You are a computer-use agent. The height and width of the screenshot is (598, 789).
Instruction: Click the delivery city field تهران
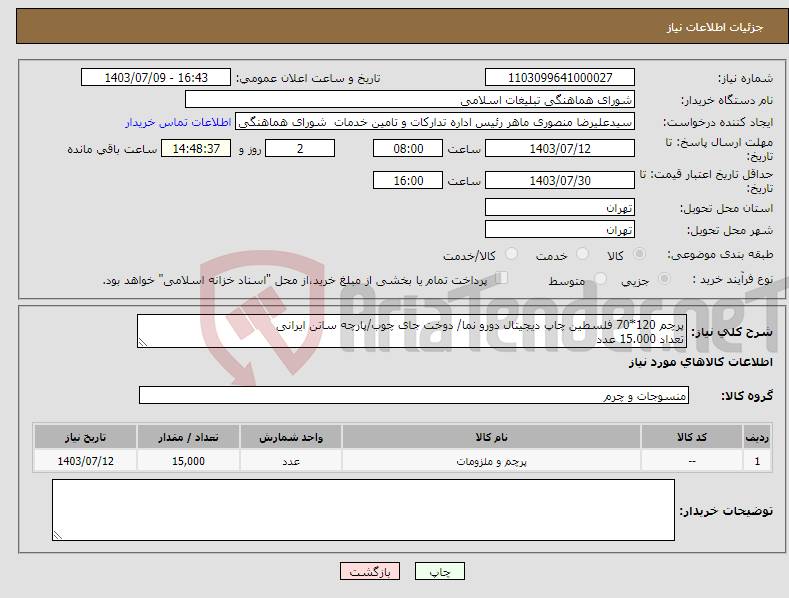click(560, 229)
